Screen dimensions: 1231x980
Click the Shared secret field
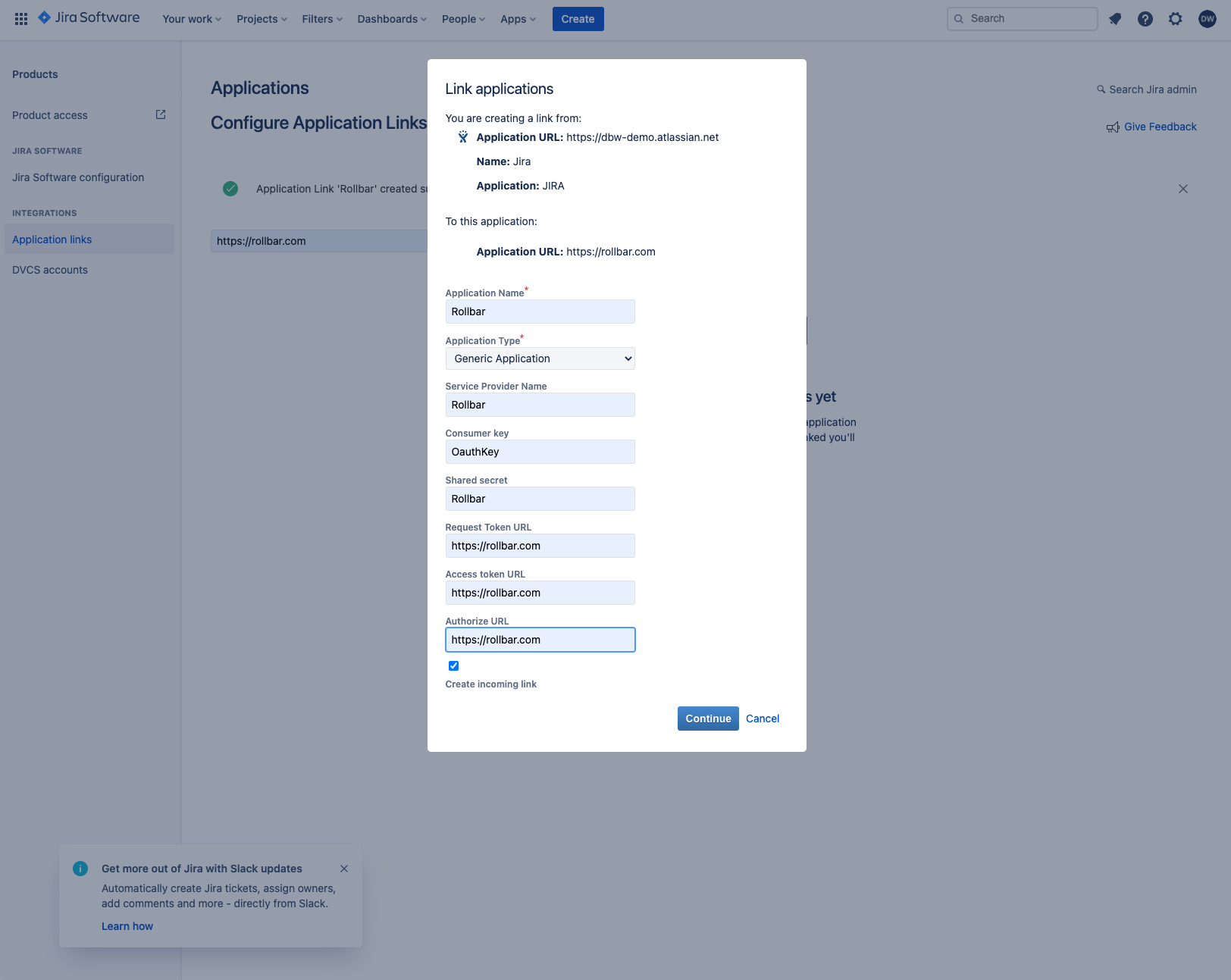coord(540,499)
